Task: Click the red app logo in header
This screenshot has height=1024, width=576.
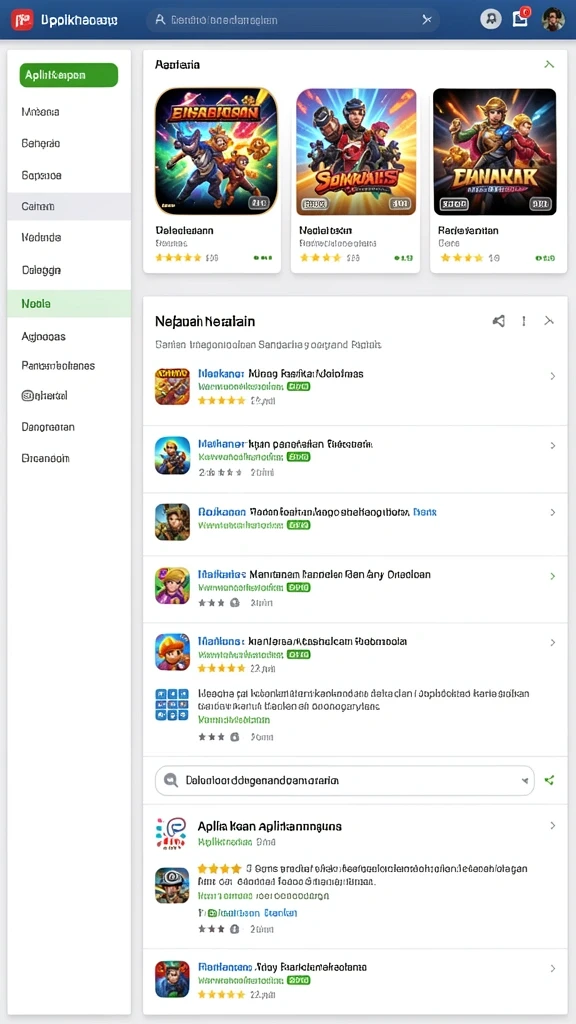Action: click(22, 20)
